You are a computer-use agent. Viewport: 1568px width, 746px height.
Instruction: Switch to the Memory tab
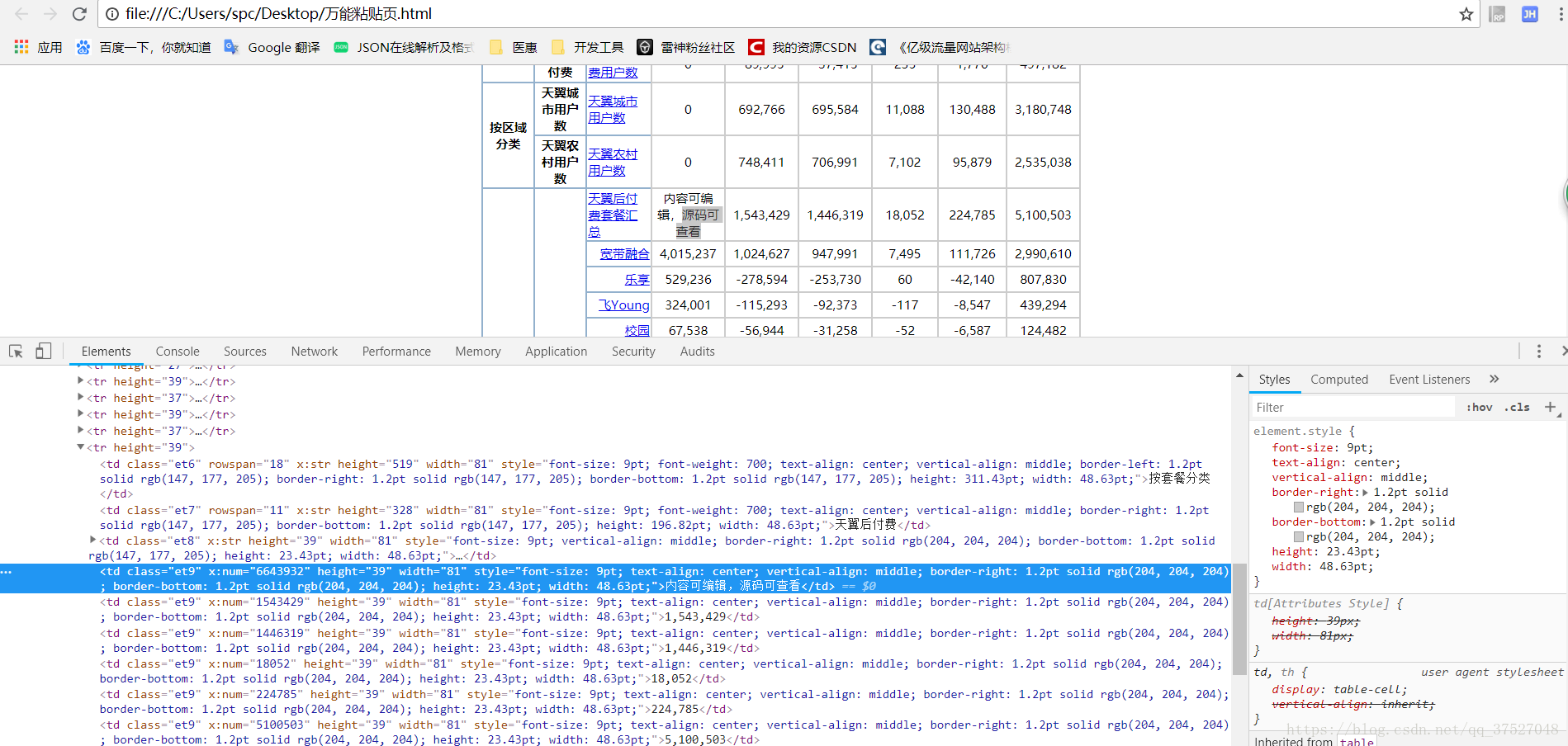pos(478,352)
